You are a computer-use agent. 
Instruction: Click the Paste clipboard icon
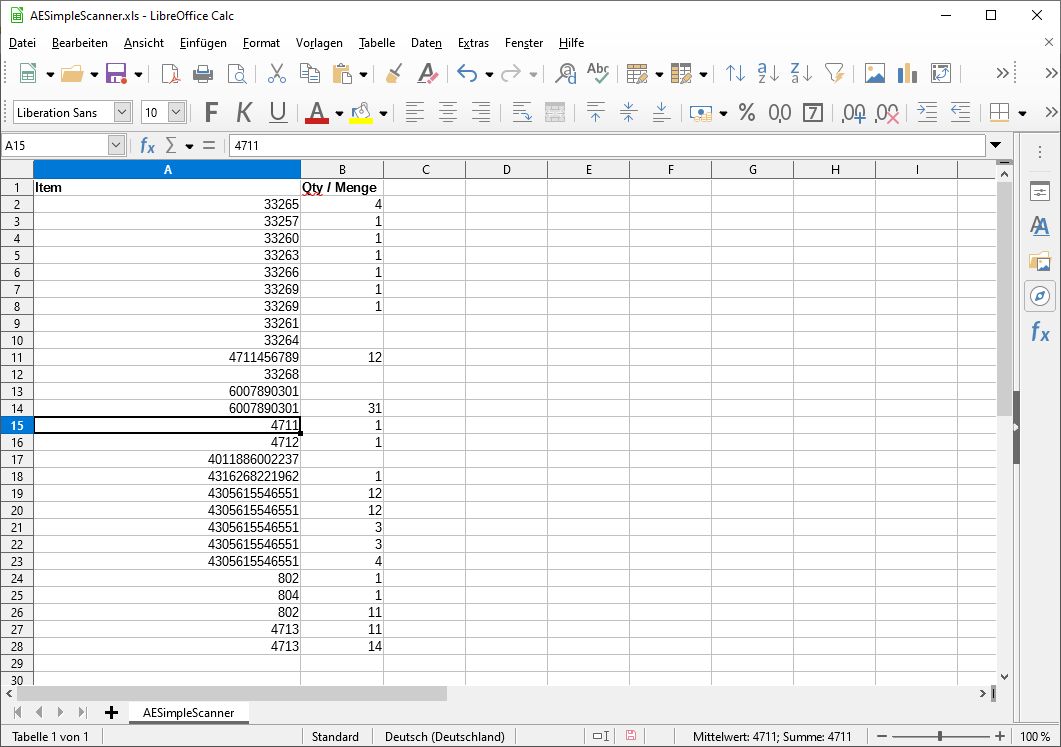pyautogui.click(x=342, y=73)
